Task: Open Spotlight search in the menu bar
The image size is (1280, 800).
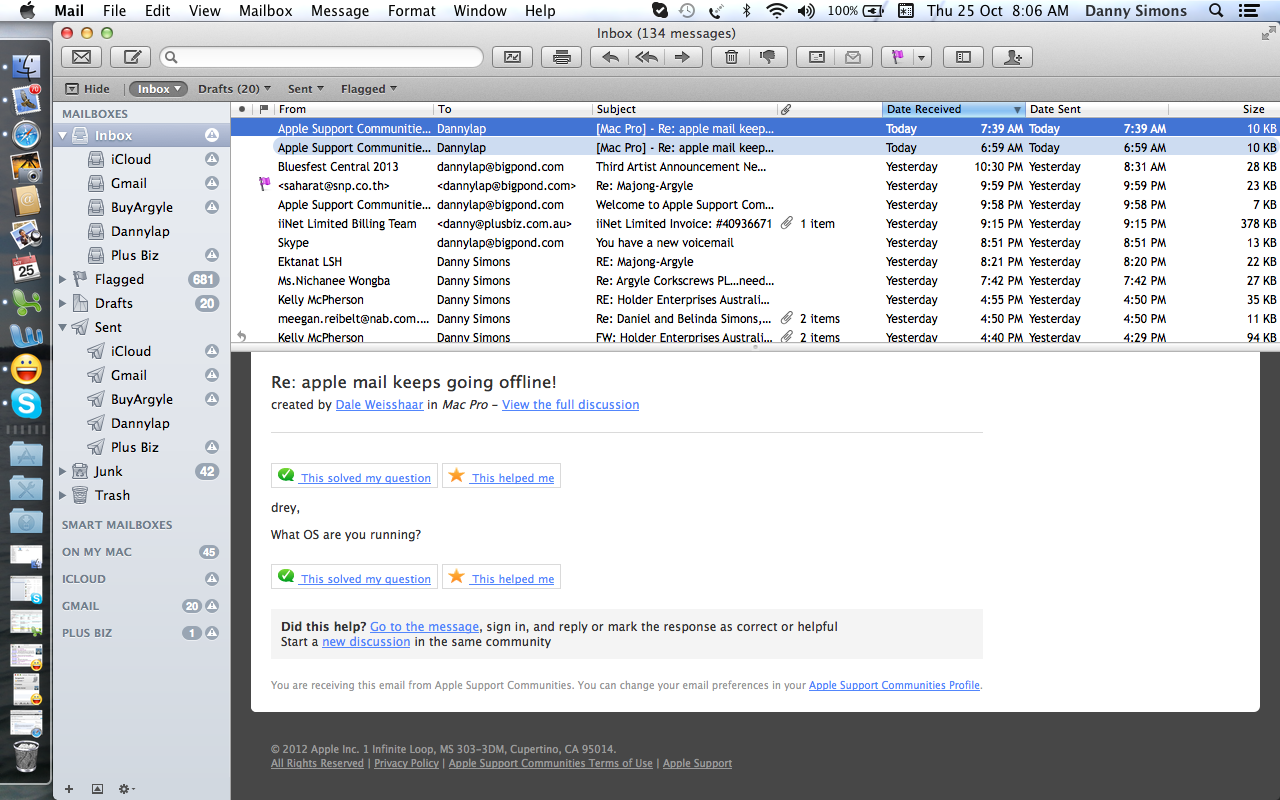Action: tap(1216, 11)
